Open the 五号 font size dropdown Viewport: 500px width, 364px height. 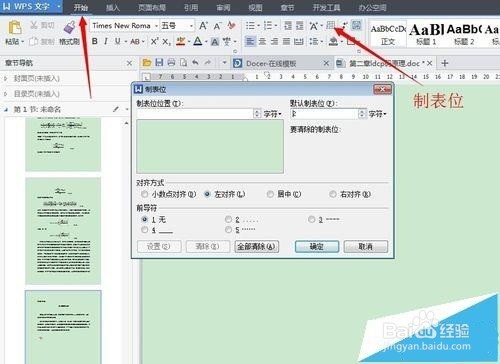[191, 26]
